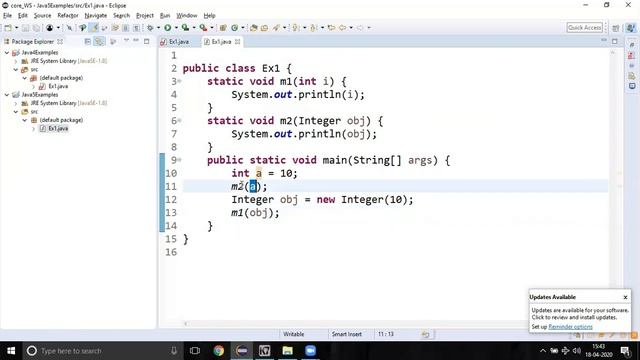Screen dimensions: 640x360
Task: Click the External Tools run icon
Action: point(203,28)
